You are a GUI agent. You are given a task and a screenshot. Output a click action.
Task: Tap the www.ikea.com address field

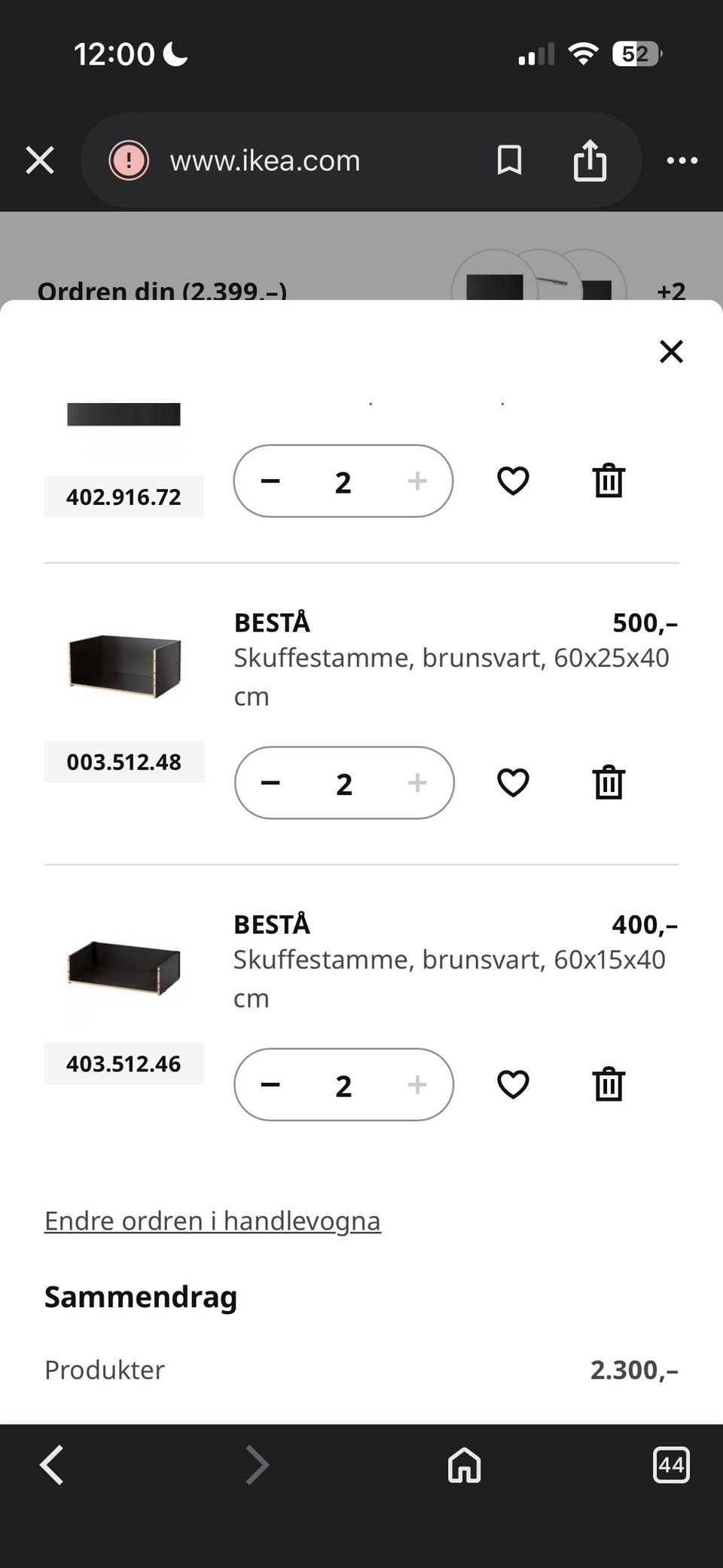[265, 160]
